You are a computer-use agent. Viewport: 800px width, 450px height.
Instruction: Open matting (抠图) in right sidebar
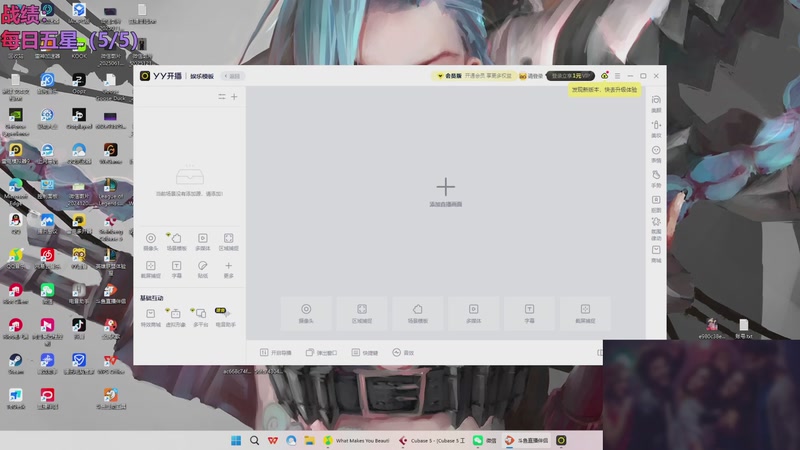[656, 204]
